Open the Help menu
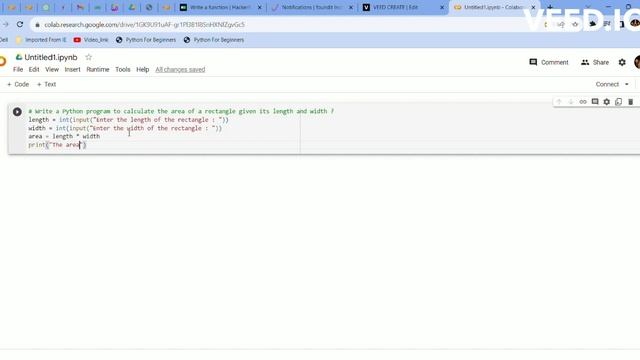The image size is (640, 360). 142,69
